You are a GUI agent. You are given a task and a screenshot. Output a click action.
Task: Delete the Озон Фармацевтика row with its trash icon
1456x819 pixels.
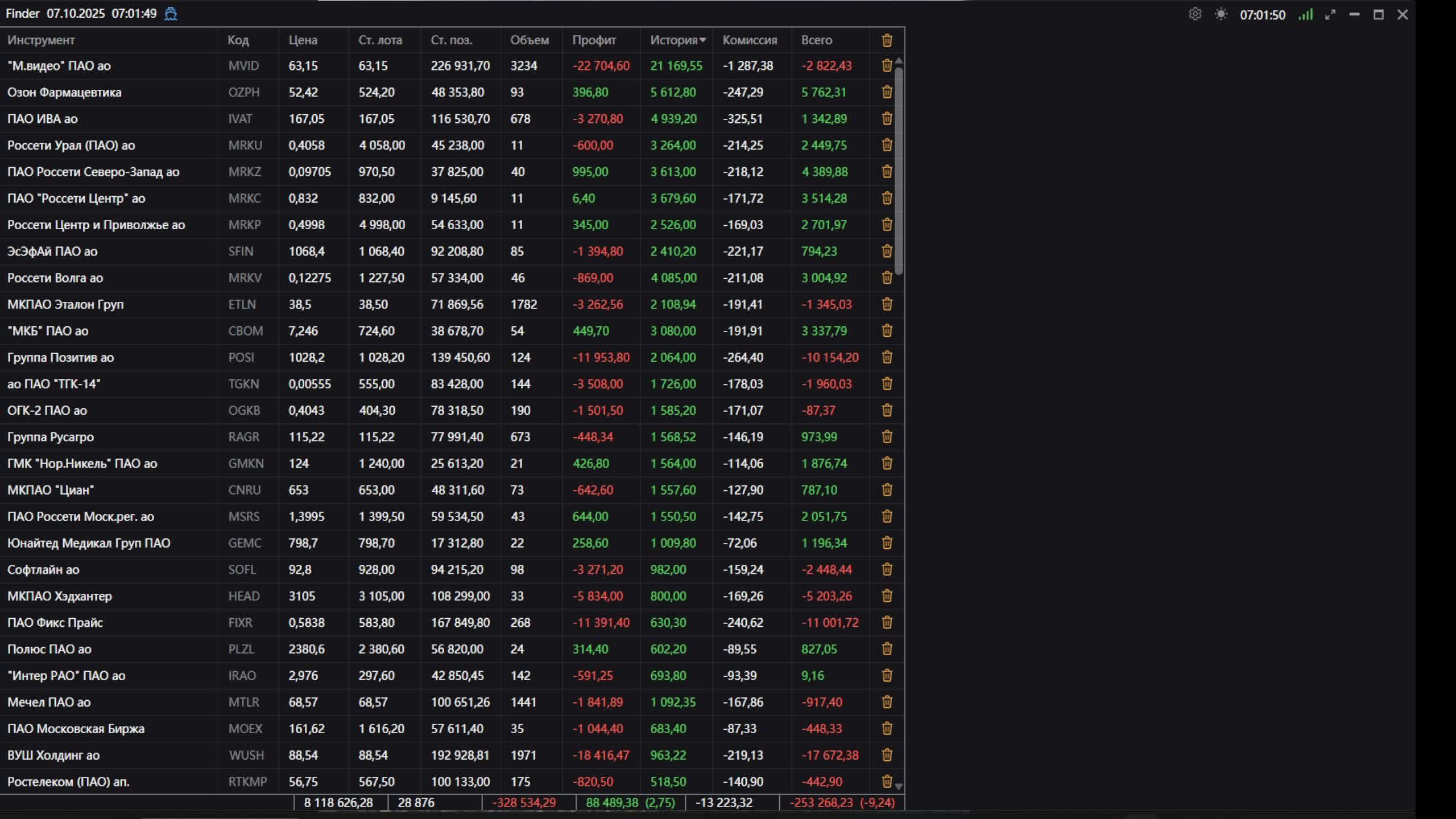pyautogui.click(x=887, y=92)
